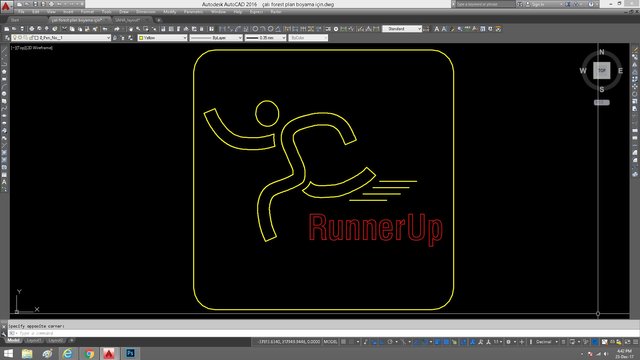
Task: Select the Move modify tool
Action: 635,87
